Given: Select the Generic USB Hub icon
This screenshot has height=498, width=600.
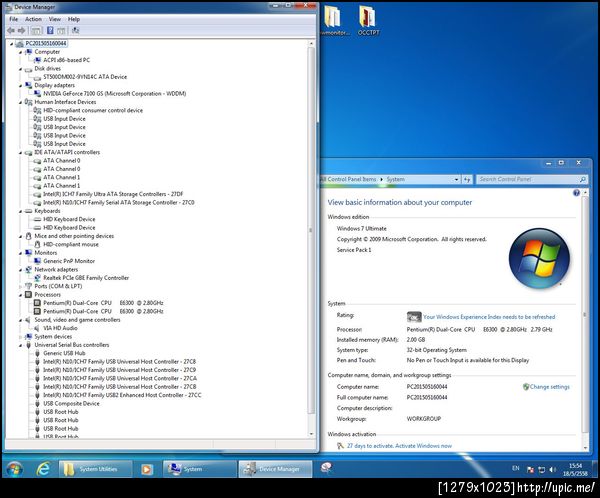Looking at the screenshot, I should click(37, 353).
